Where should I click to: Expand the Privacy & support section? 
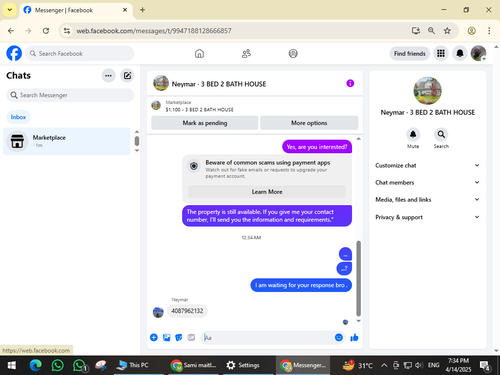(427, 217)
